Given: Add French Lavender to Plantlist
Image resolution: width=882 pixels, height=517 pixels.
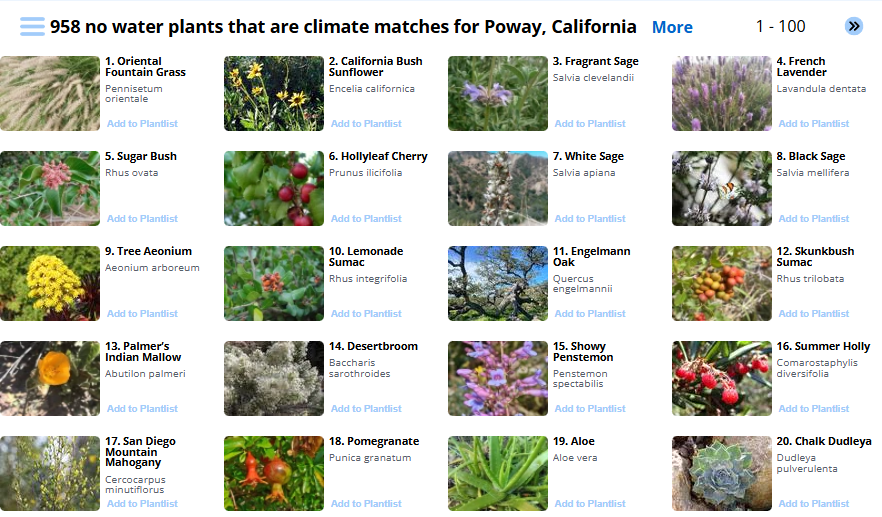Looking at the screenshot, I should [814, 124].
